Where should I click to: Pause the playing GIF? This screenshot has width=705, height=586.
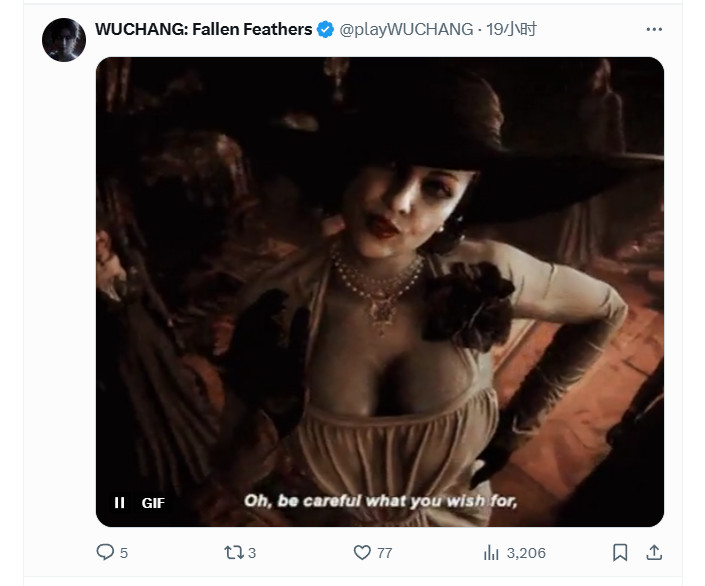click(120, 503)
